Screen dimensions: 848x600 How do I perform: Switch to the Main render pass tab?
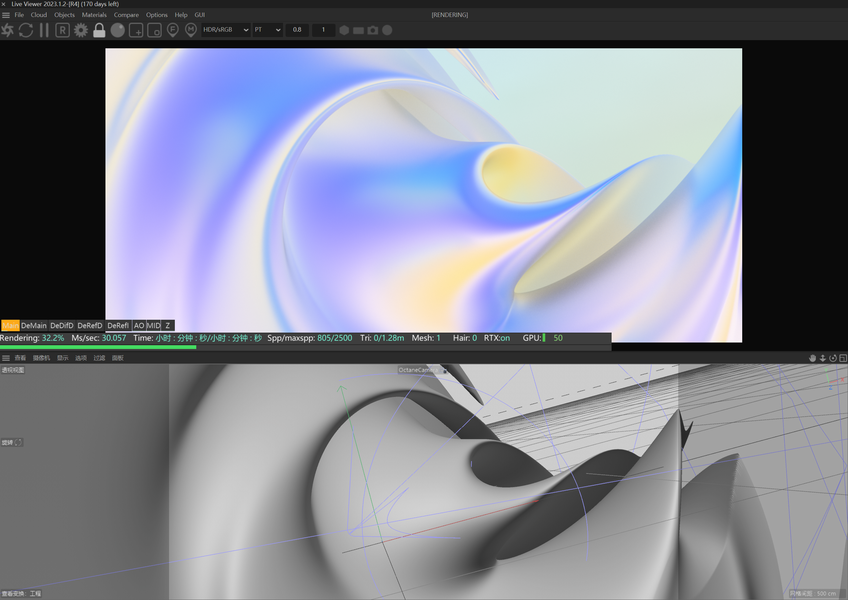coord(10,325)
